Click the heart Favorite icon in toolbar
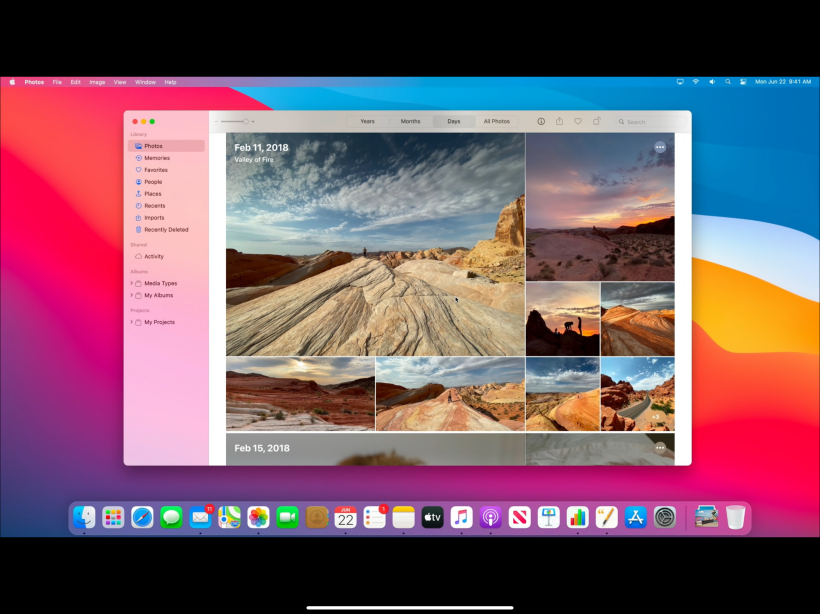 [577, 121]
